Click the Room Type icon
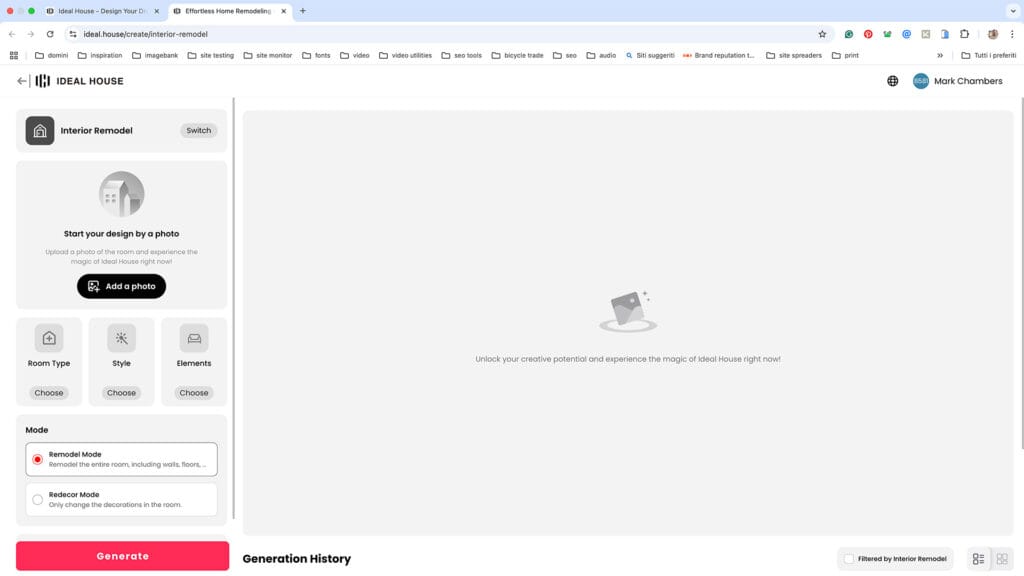1024x576 pixels. coord(49,338)
